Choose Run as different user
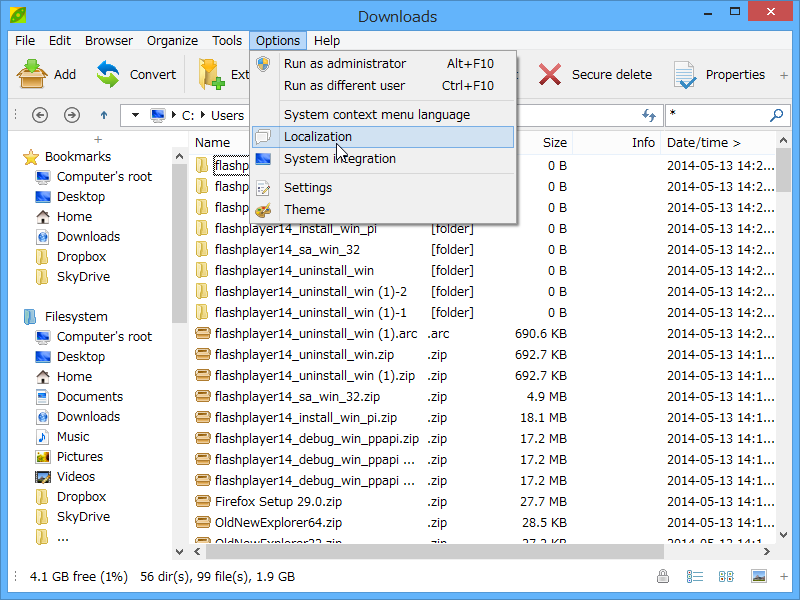This screenshot has height=600, width=800. pyautogui.click(x=383, y=86)
